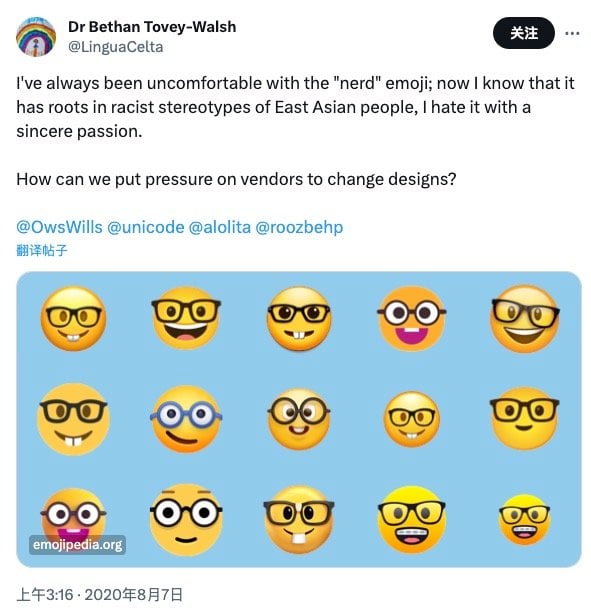Click 翻译帖子 to translate the post
591x612 pixels.
pyautogui.click(x=42, y=250)
